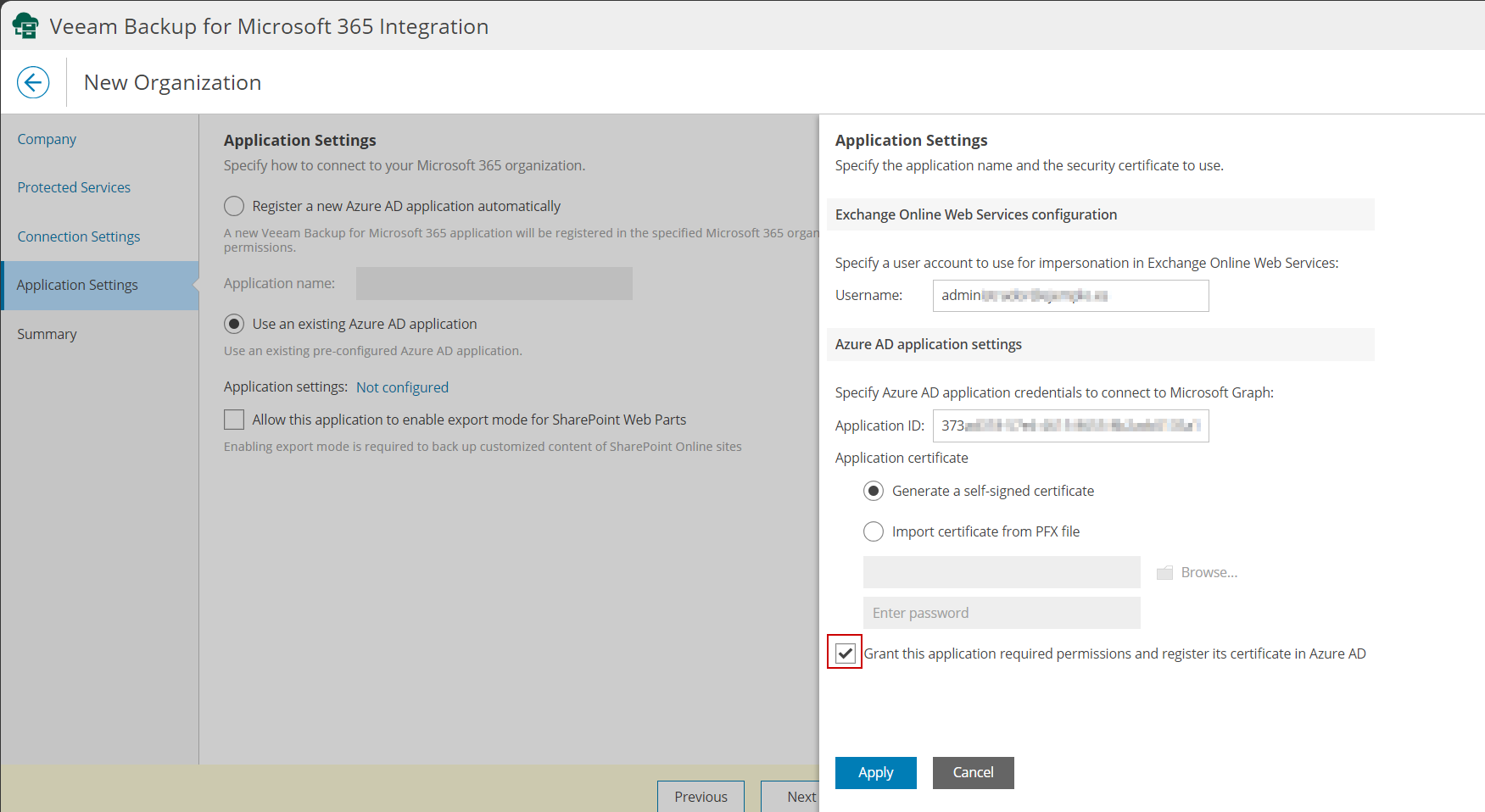The image size is (1485, 812).
Task: Go to Protected Services step
Action: point(74,187)
